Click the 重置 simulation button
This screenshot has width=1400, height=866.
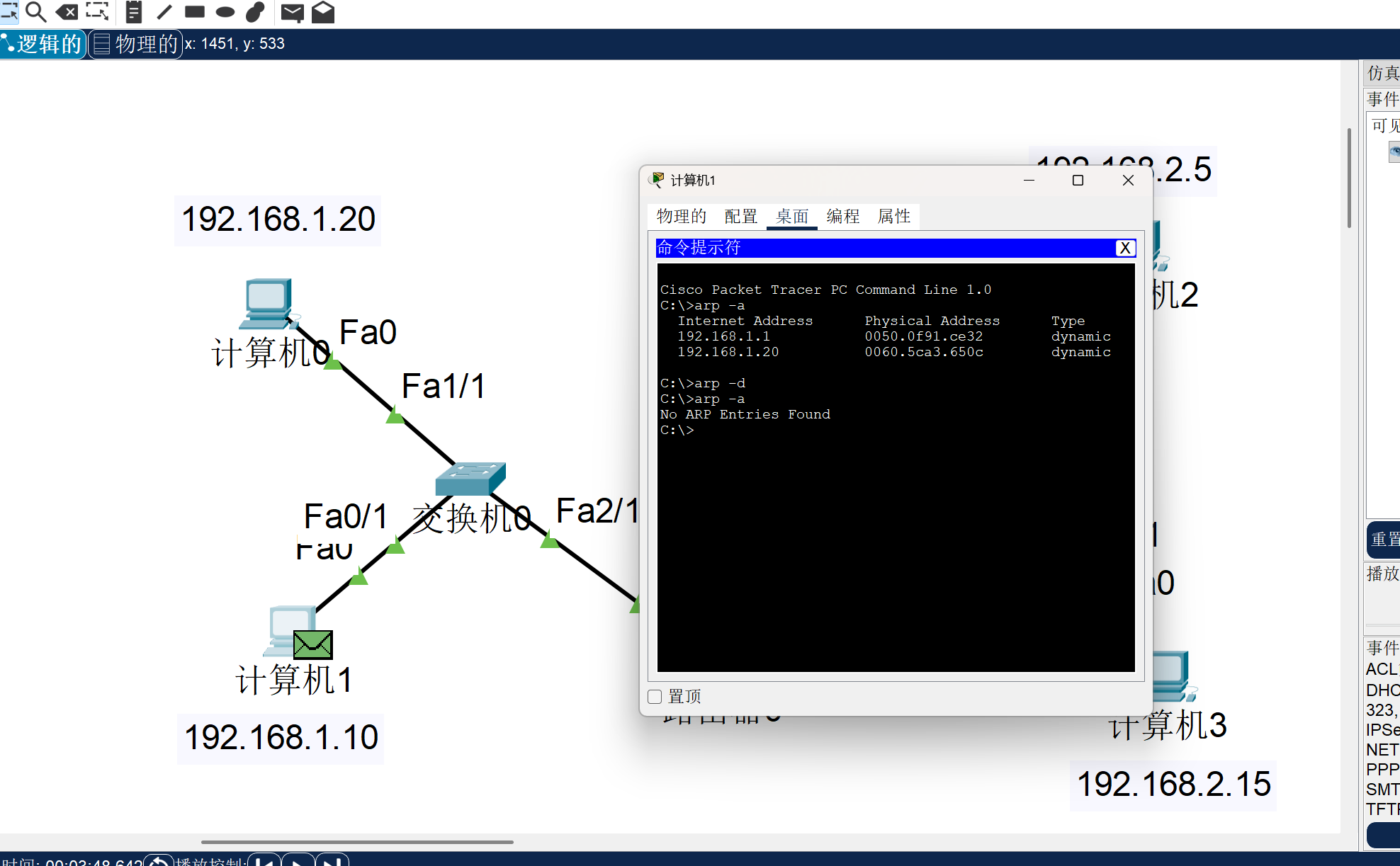click(1384, 540)
